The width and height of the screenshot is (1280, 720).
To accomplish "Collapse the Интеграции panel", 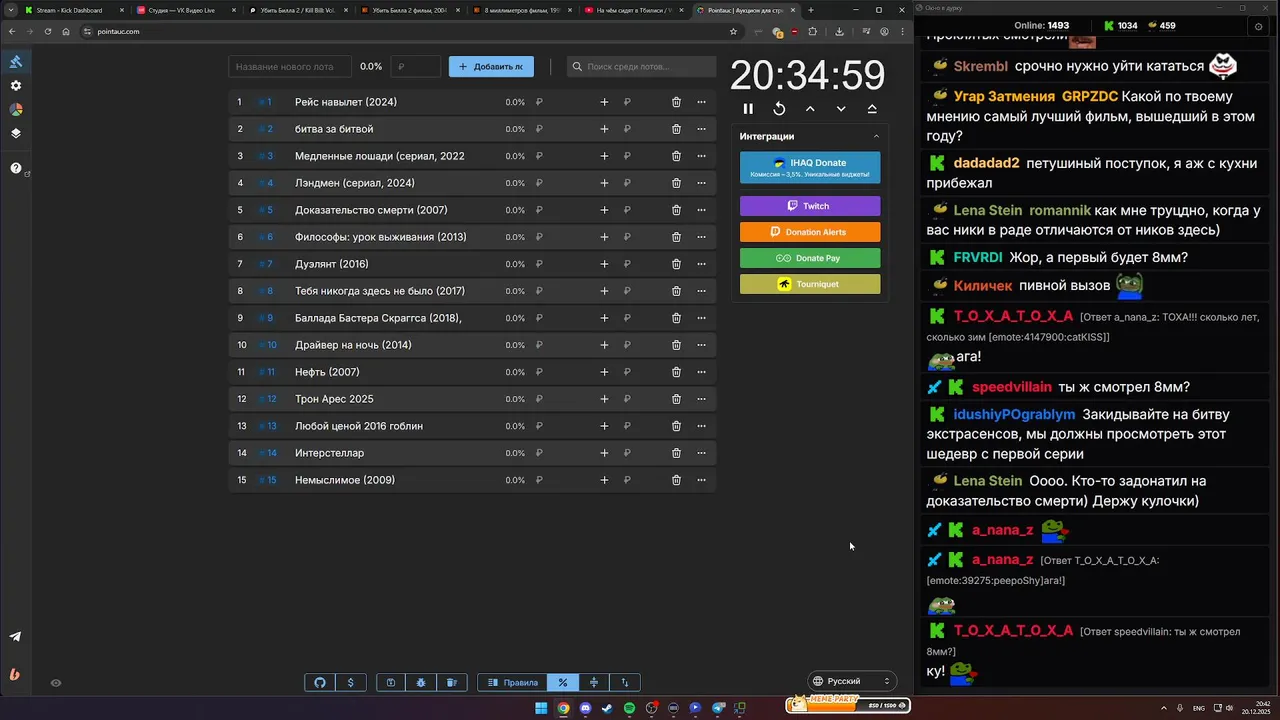I will coord(876,136).
